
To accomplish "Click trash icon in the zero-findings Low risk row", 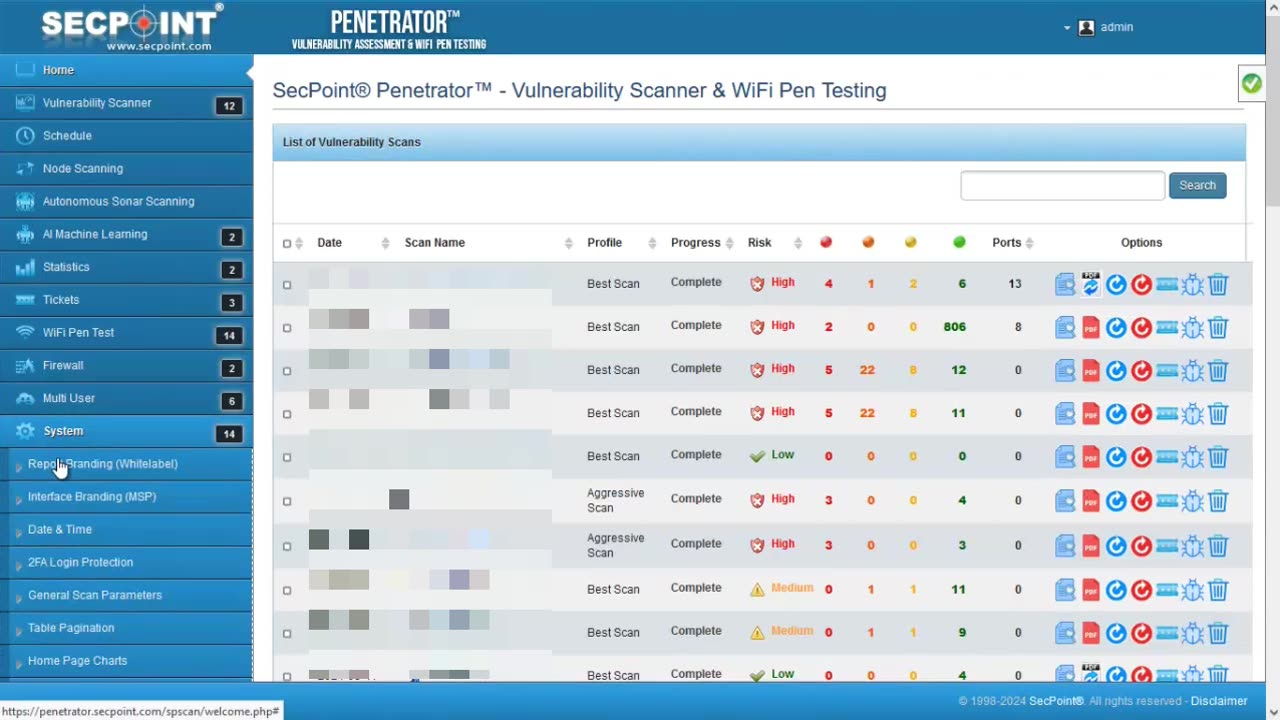I will coord(1218,457).
